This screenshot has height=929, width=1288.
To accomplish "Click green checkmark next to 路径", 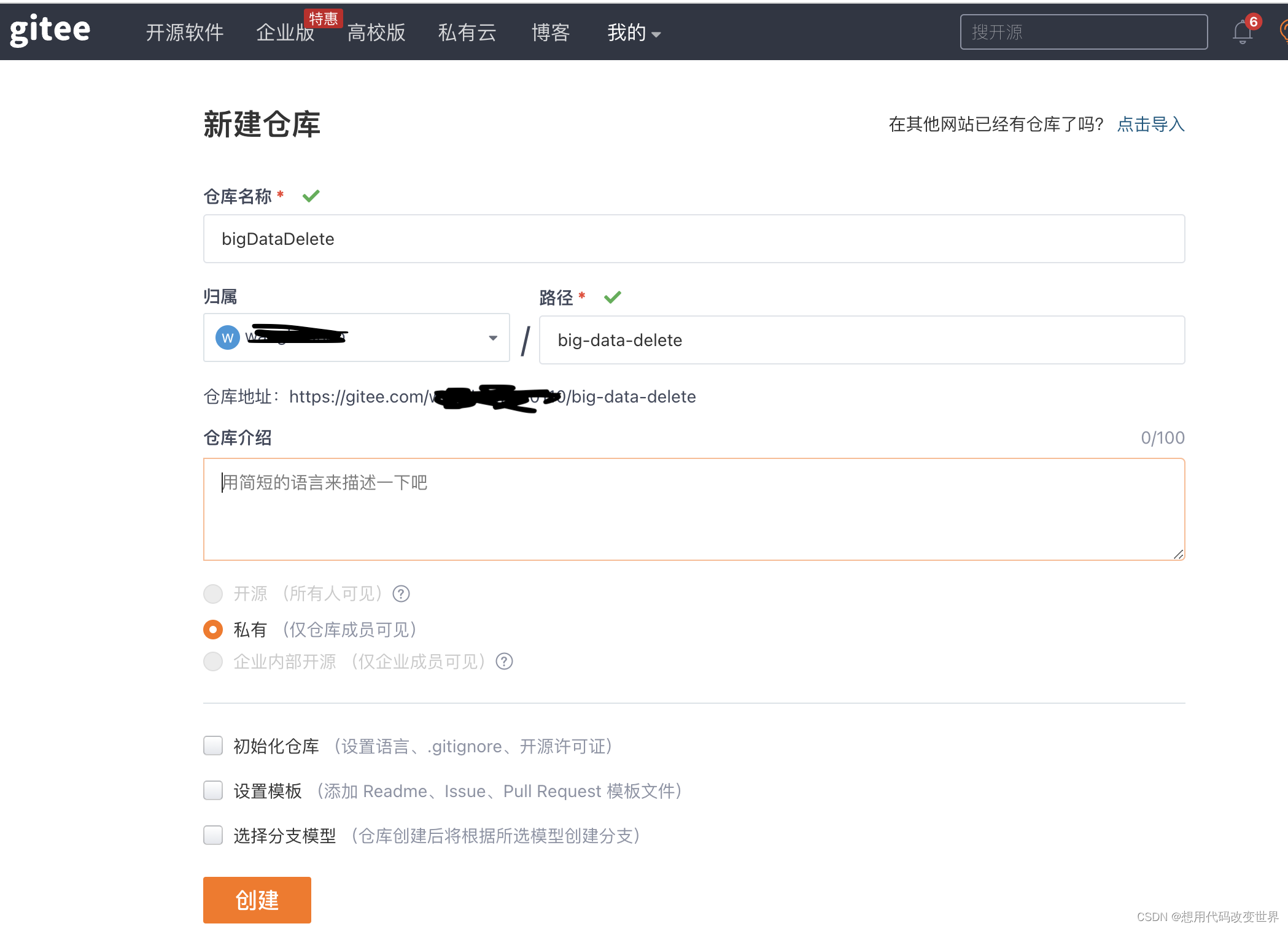I will [612, 297].
